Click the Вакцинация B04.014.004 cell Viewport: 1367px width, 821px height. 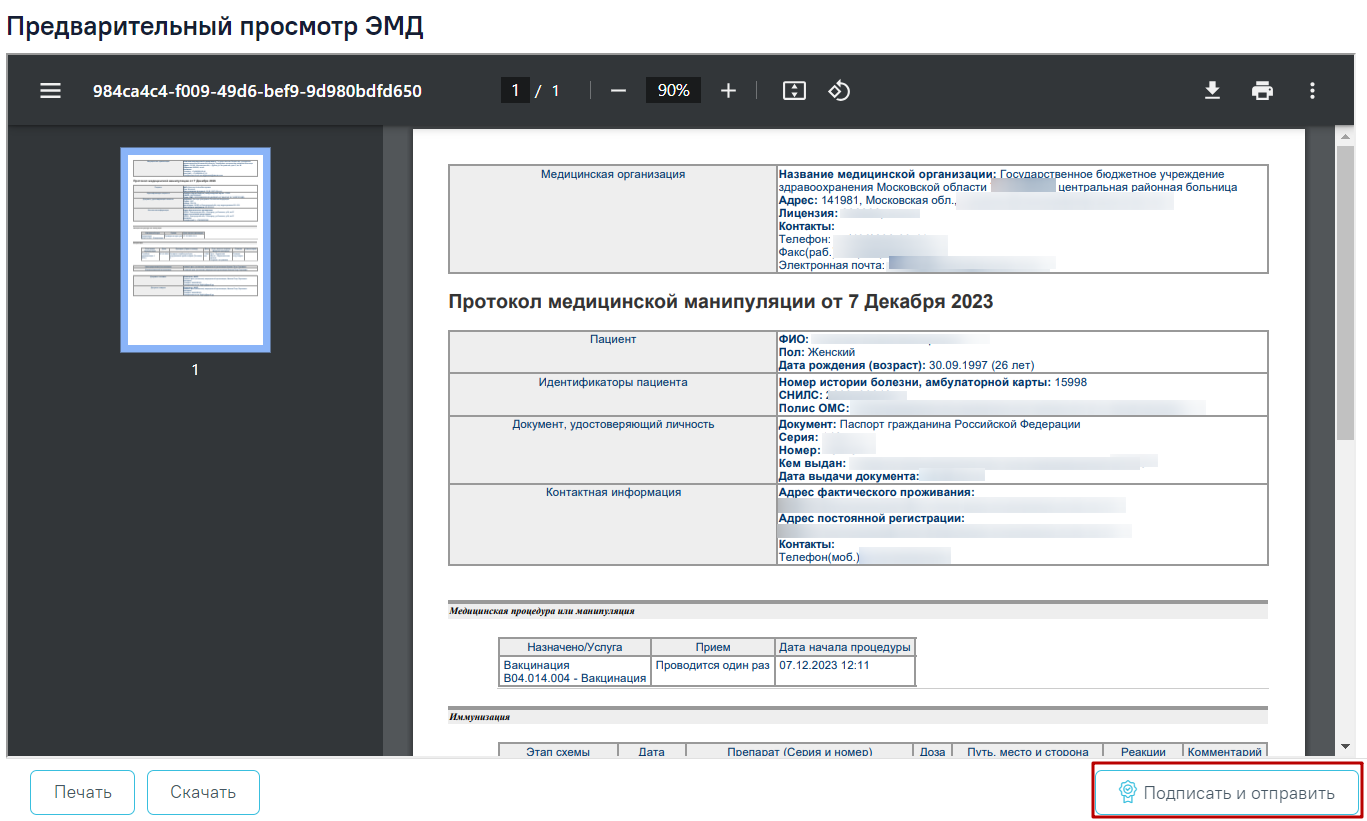coord(575,671)
